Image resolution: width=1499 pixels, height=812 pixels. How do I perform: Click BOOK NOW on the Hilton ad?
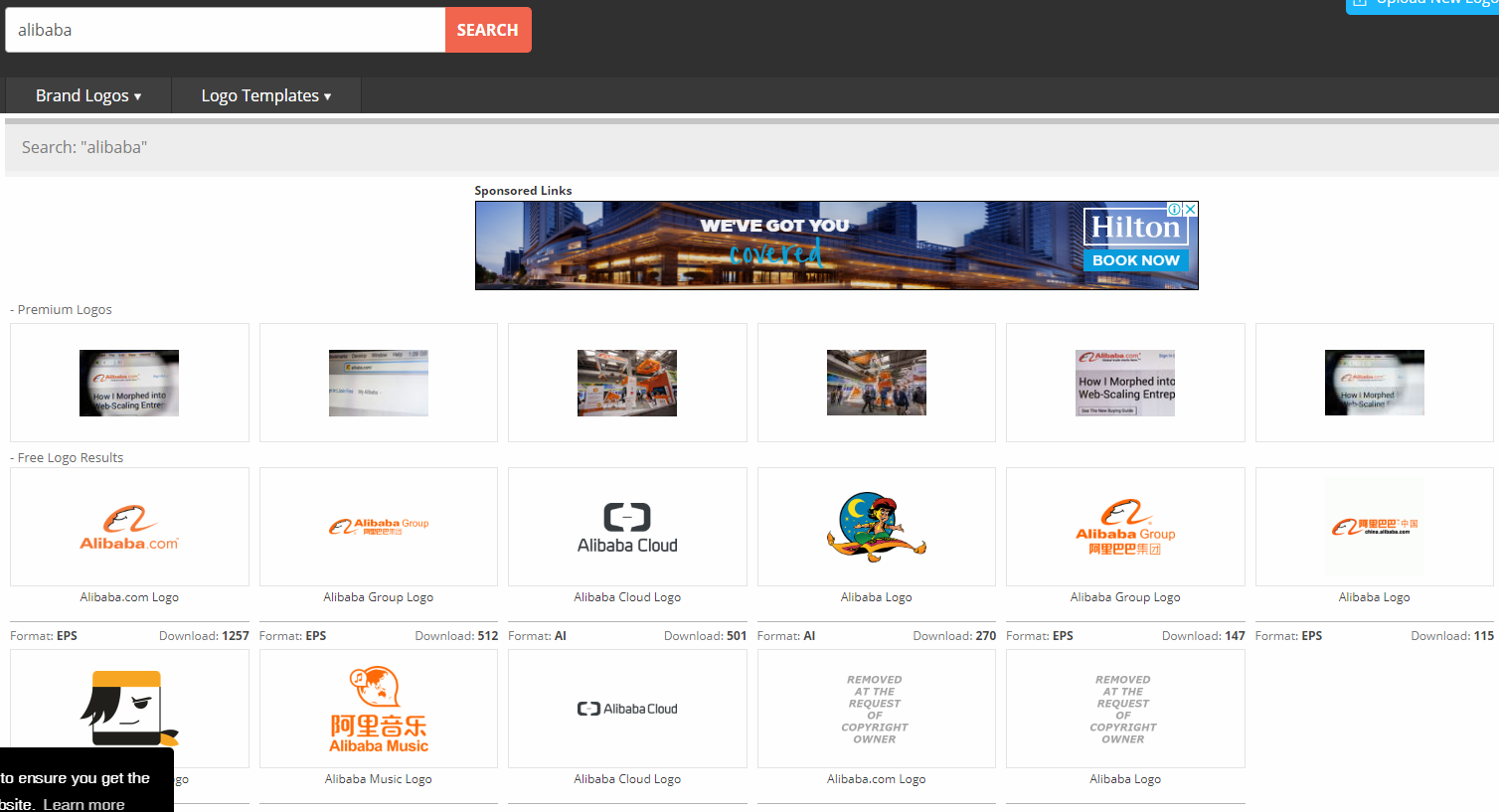[1136, 260]
